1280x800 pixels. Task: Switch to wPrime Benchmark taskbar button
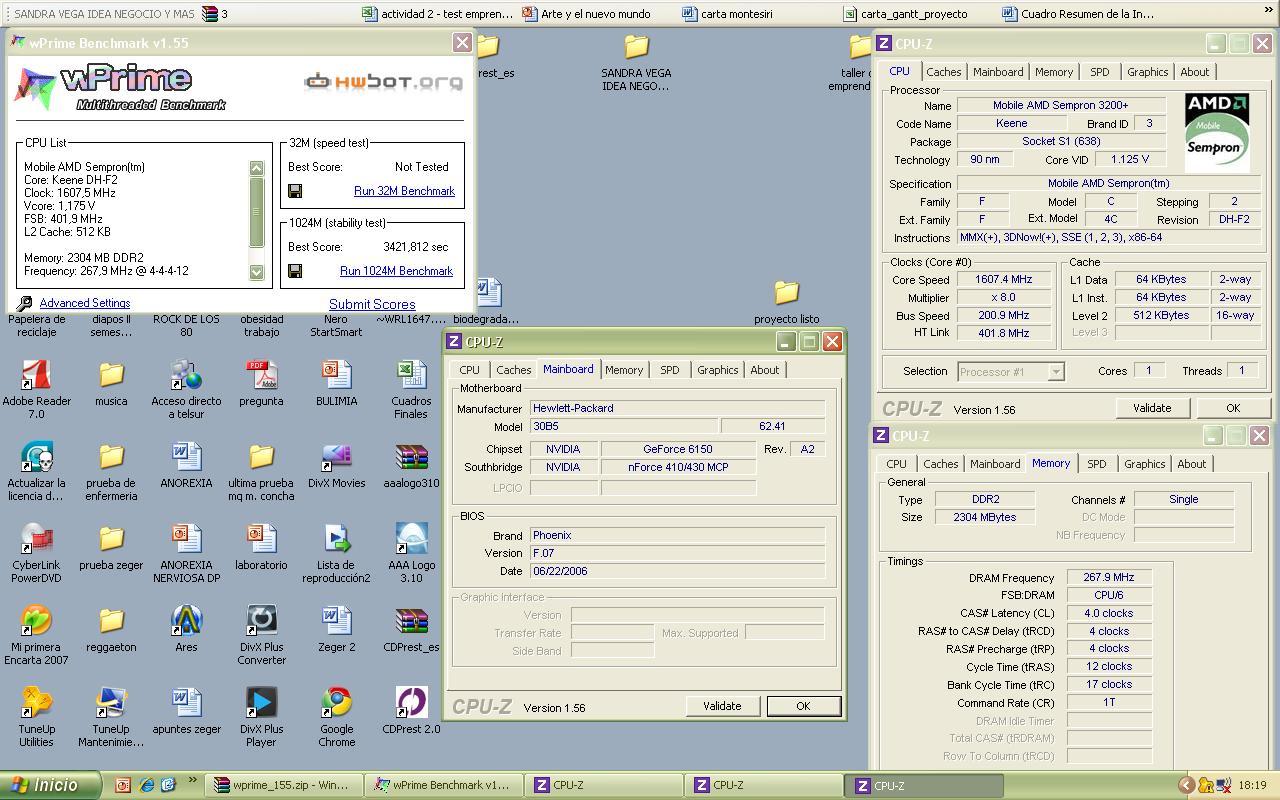[442, 785]
